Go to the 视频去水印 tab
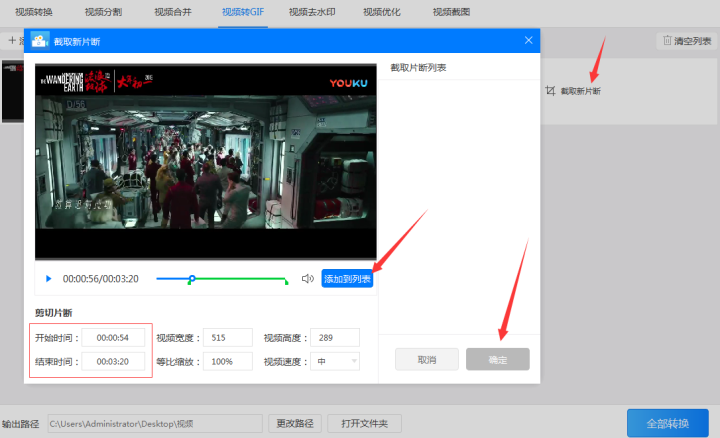This screenshot has width=720, height=438. [312, 12]
